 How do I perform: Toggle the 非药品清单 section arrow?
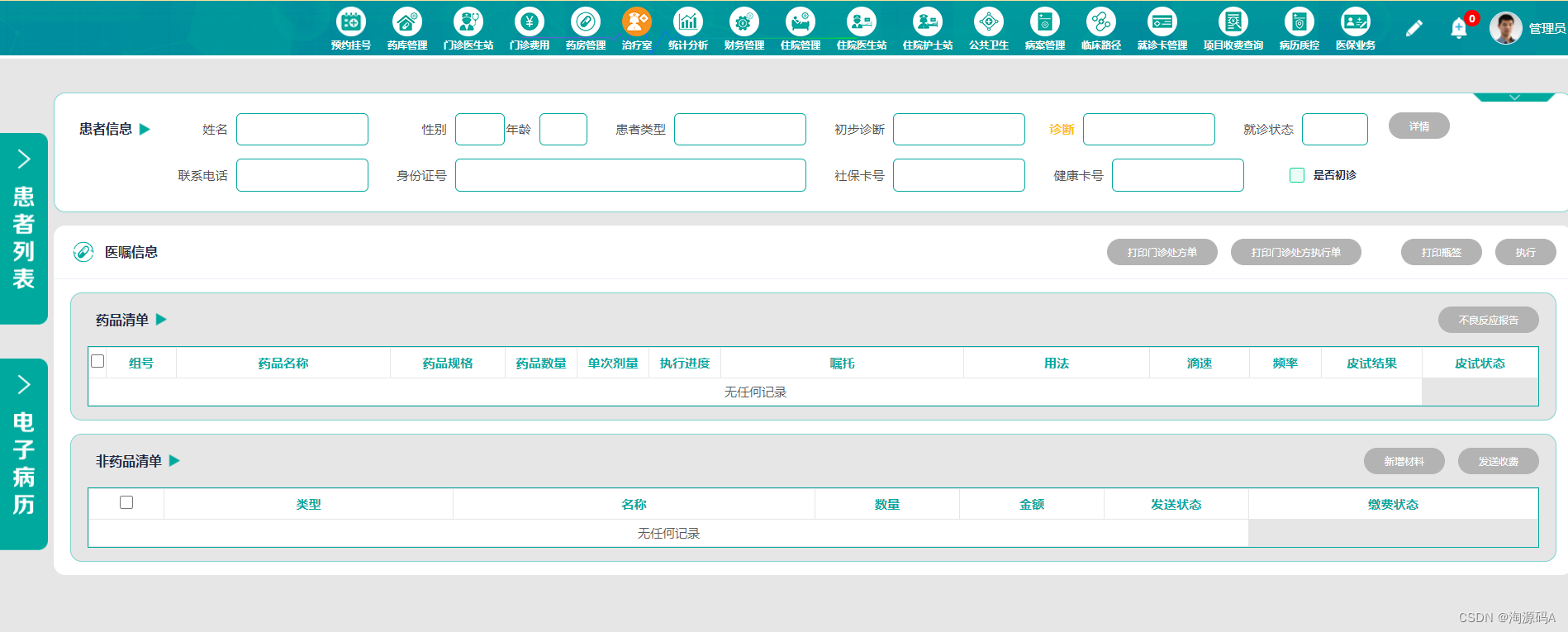(174, 460)
